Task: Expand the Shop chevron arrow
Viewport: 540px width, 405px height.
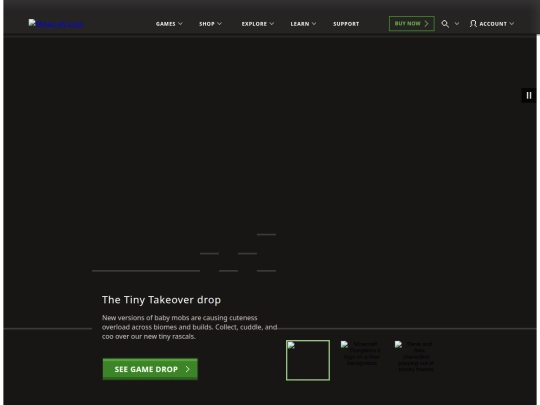Action: [x=219, y=24]
